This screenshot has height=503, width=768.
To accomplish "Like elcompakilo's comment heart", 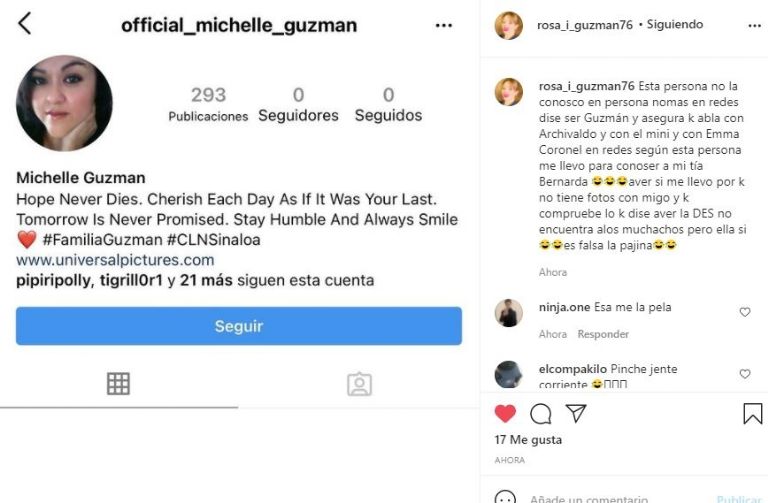I will 744,374.
